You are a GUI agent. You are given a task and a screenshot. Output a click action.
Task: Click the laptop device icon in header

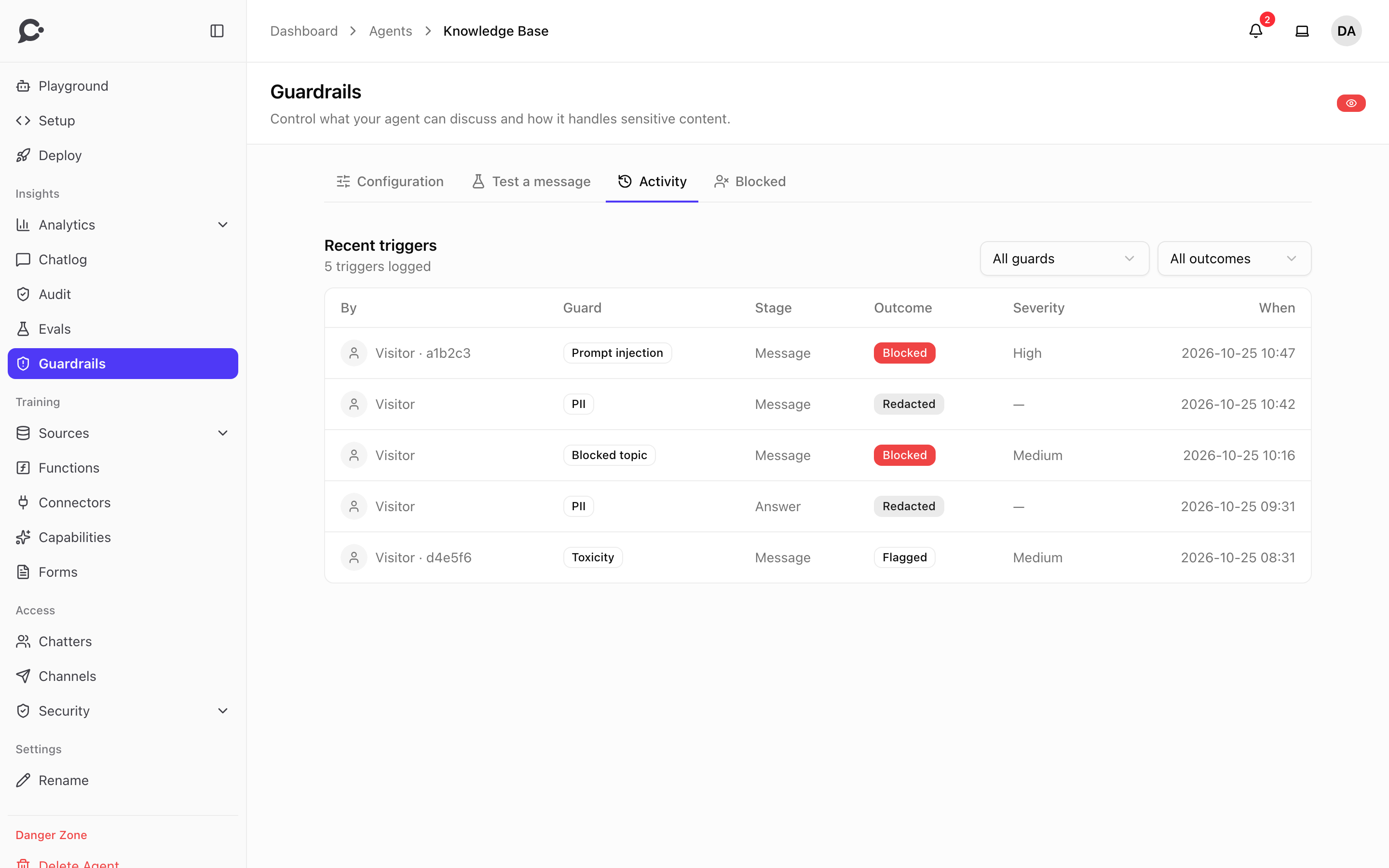click(x=1302, y=31)
